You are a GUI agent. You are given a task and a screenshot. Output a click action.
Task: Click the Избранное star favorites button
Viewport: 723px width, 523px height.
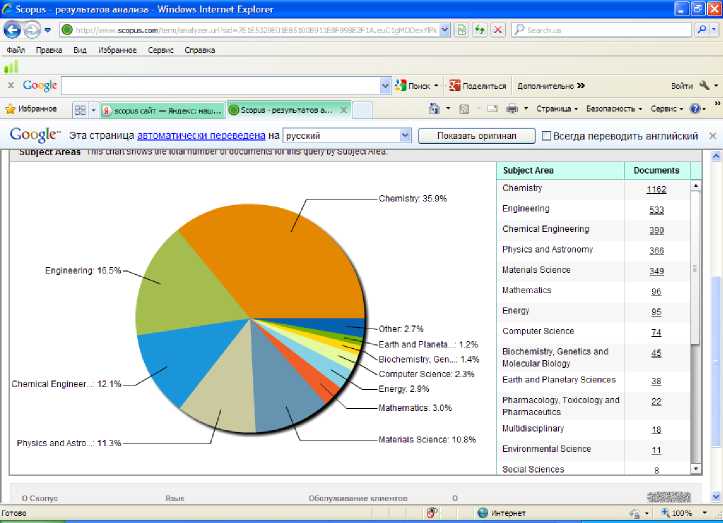pos(31,109)
